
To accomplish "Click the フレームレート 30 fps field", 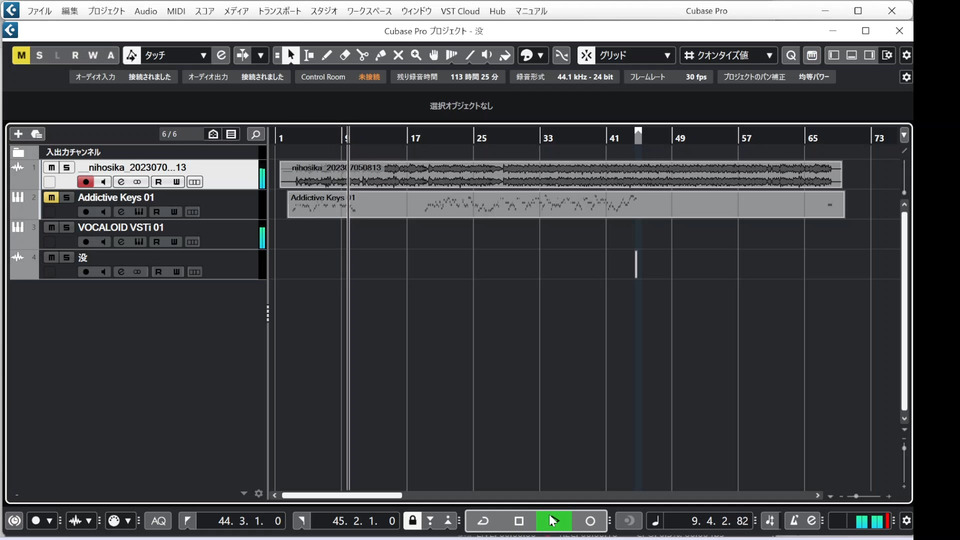I will point(668,77).
